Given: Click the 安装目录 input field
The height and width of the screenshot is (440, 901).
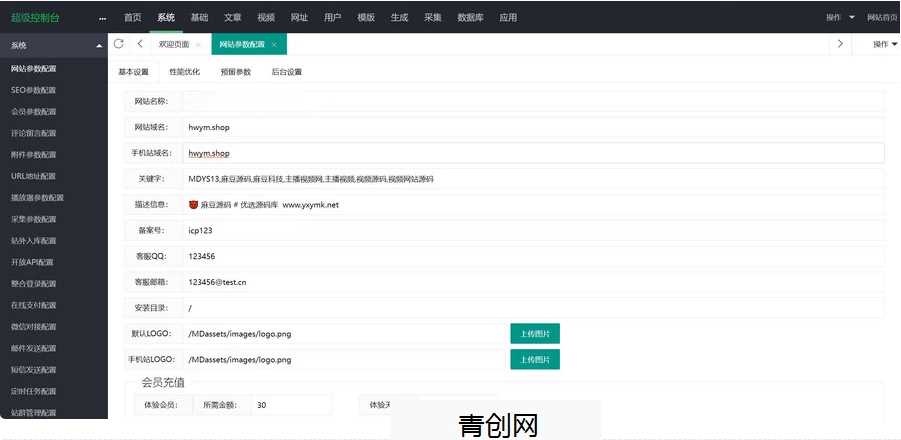Looking at the screenshot, I should click(x=533, y=308).
